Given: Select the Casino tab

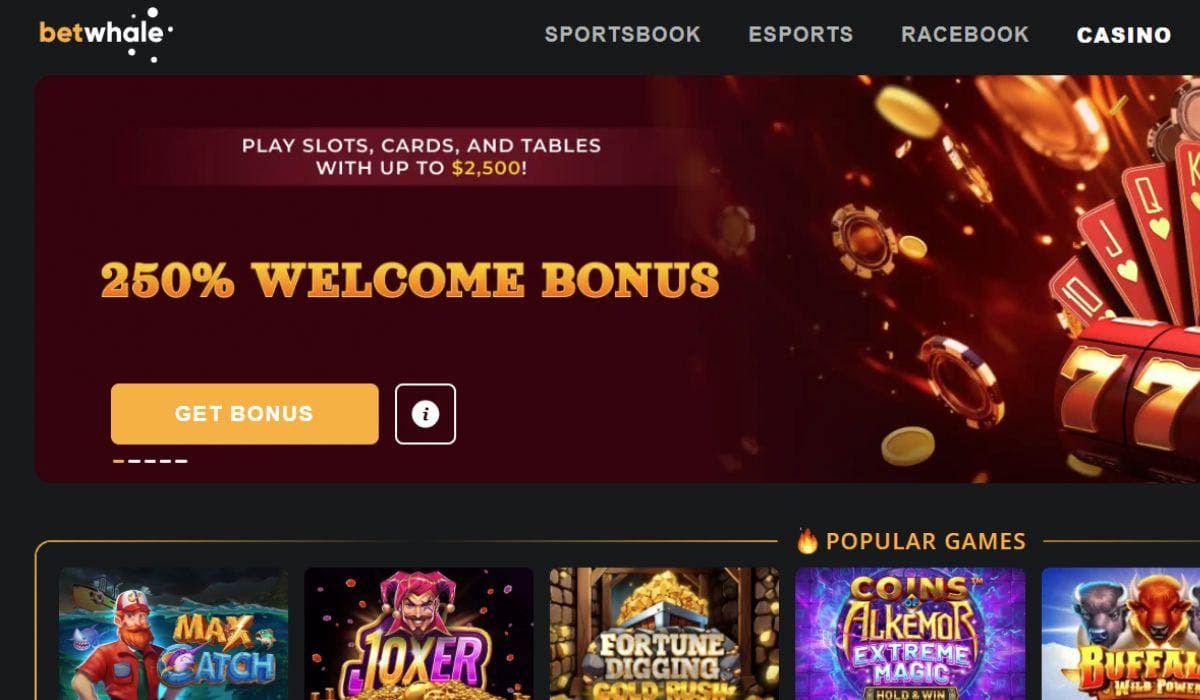Looking at the screenshot, I should [x=1123, y=35].
